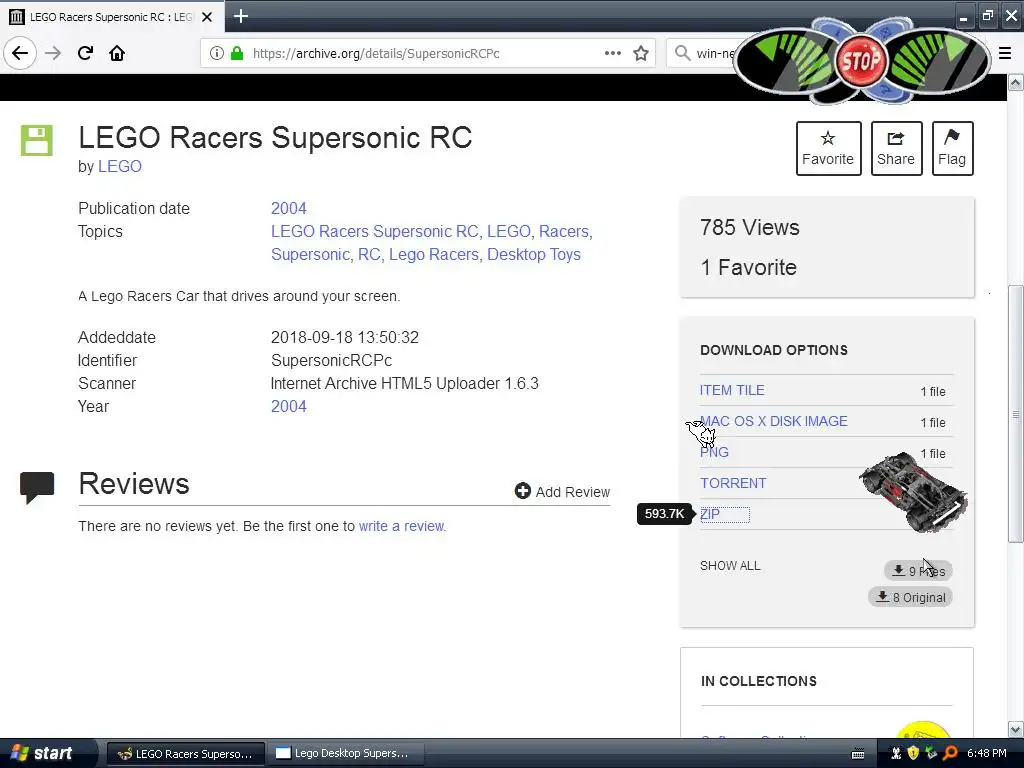Bookmark this page with the star
The height and width of the screenshot is (768, 1024).
point(641,53)
